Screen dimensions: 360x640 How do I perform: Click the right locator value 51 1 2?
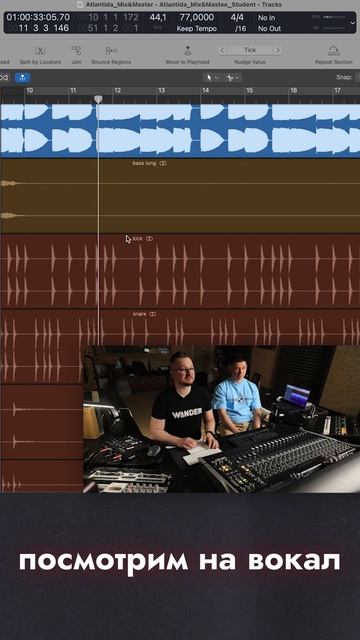103,29
